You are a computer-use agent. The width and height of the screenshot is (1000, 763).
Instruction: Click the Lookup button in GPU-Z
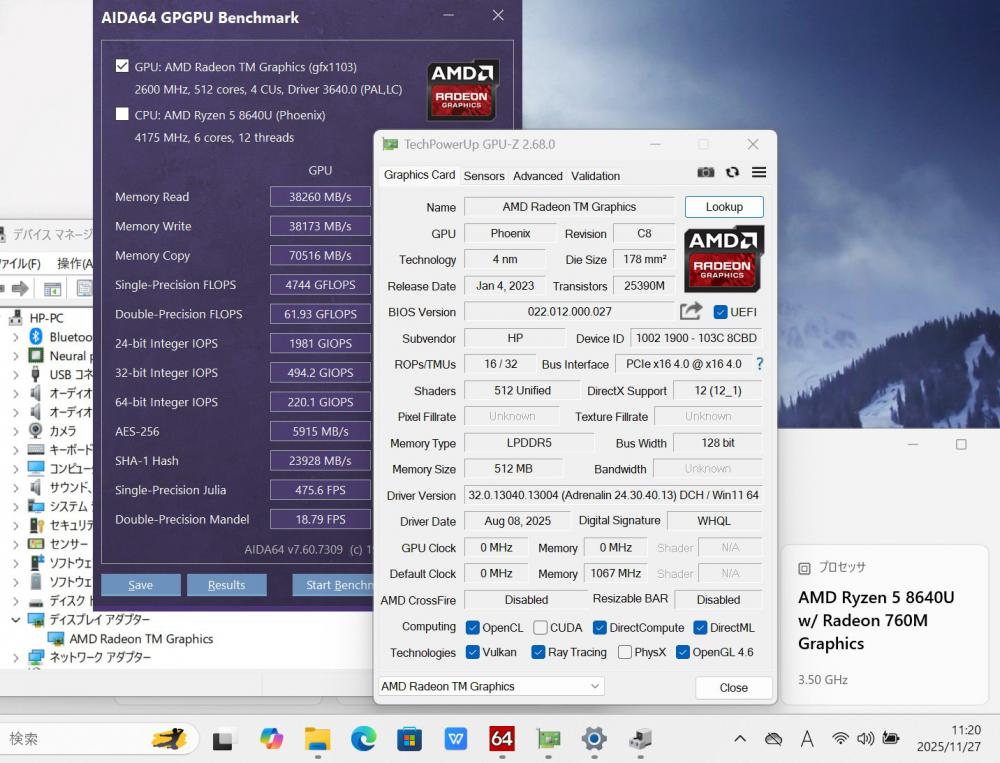coord(724,207)
